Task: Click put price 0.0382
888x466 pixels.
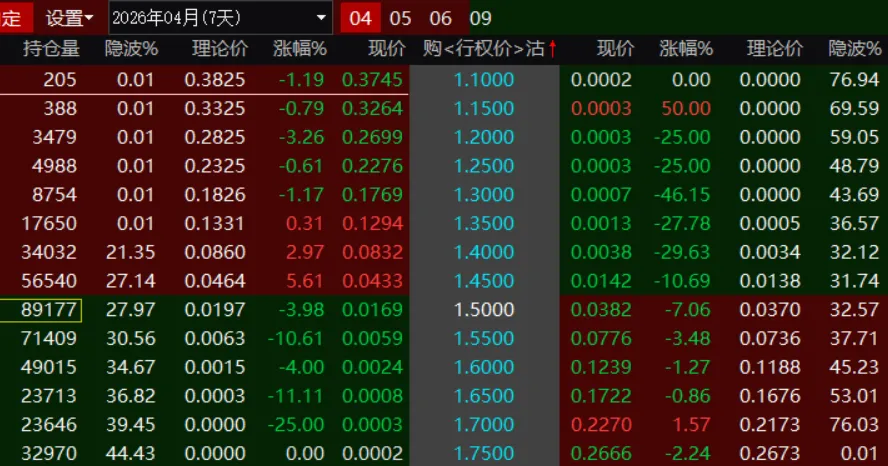Action: point(601,310)
